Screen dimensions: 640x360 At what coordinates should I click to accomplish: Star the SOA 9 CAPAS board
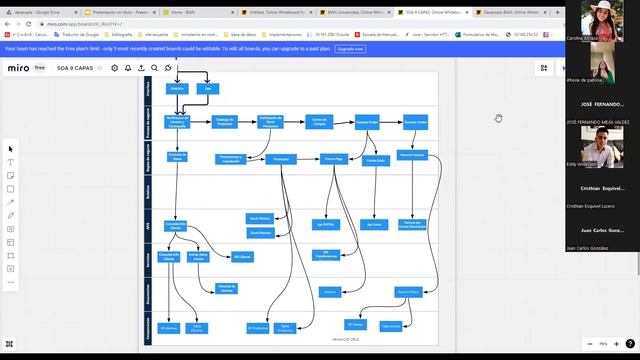tap(100, 68)
